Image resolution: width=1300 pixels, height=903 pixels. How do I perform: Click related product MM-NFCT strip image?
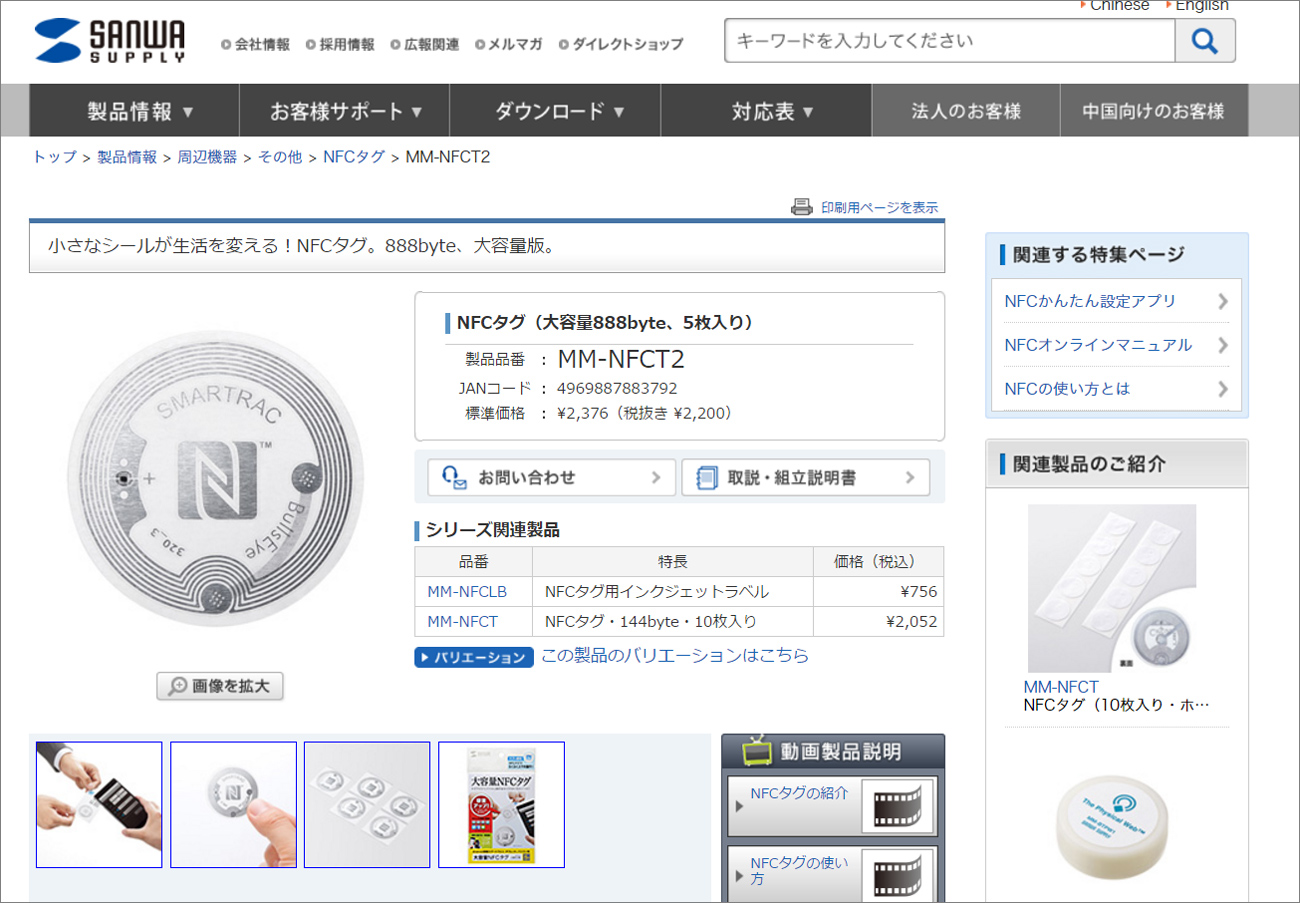coord(1112,589)
